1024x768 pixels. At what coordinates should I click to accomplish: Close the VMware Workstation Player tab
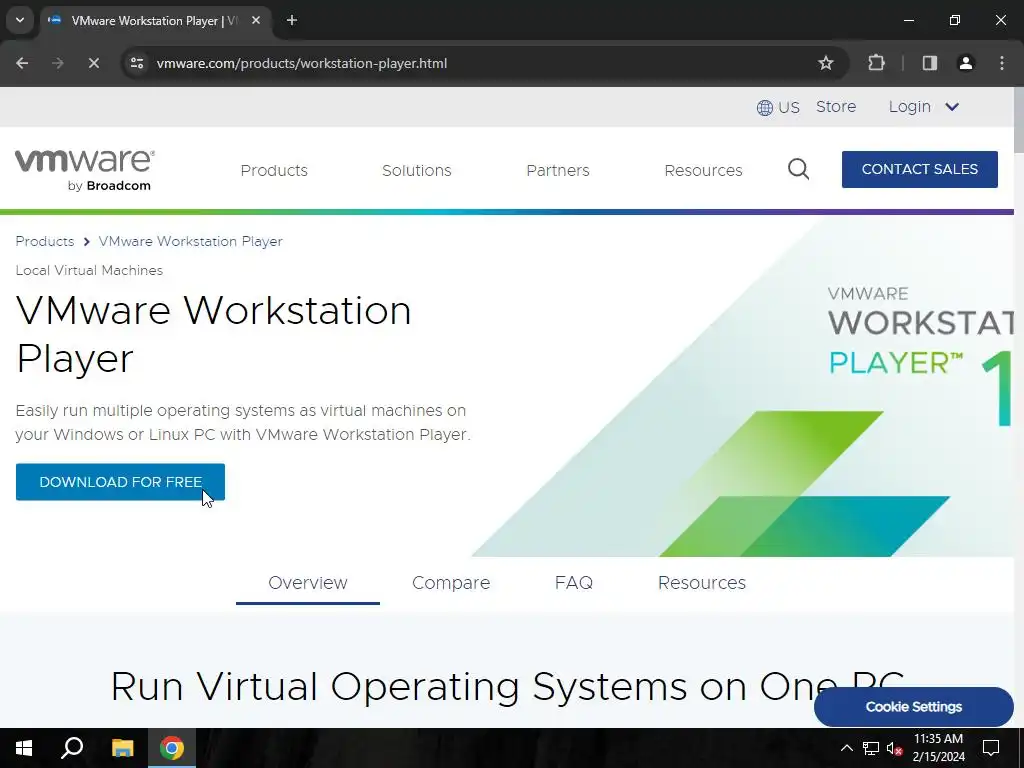(x=256, y=20)
